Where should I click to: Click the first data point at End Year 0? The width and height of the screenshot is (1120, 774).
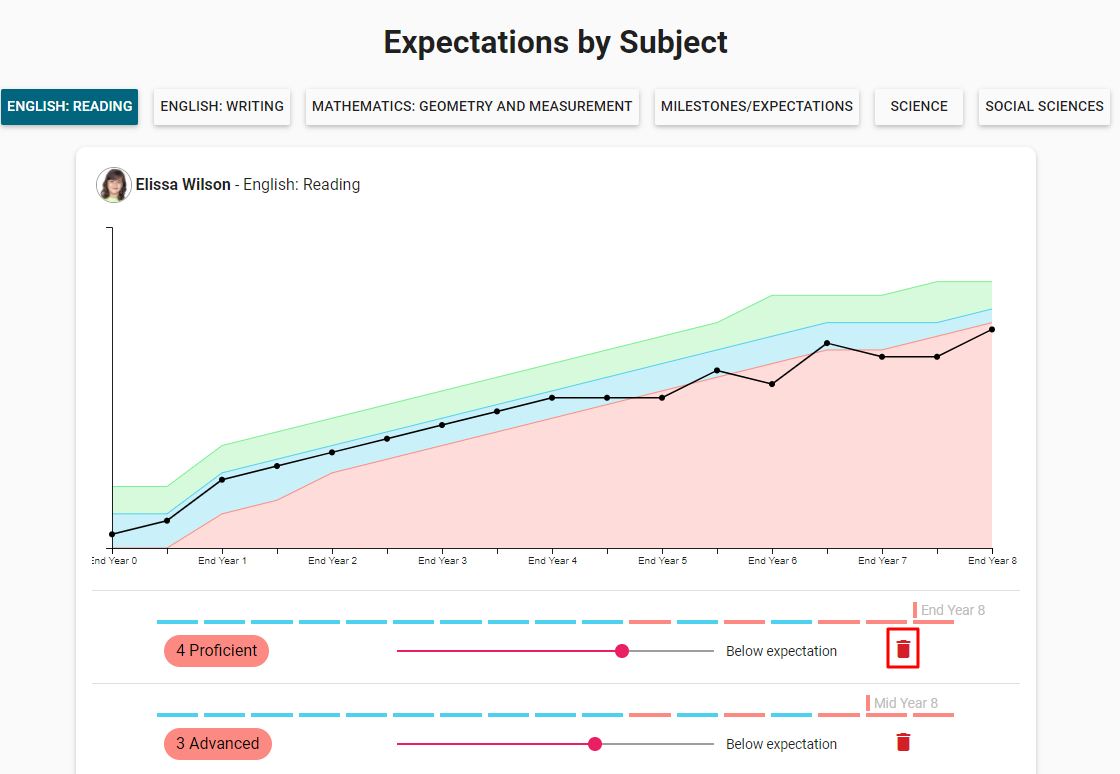point(112,534)
